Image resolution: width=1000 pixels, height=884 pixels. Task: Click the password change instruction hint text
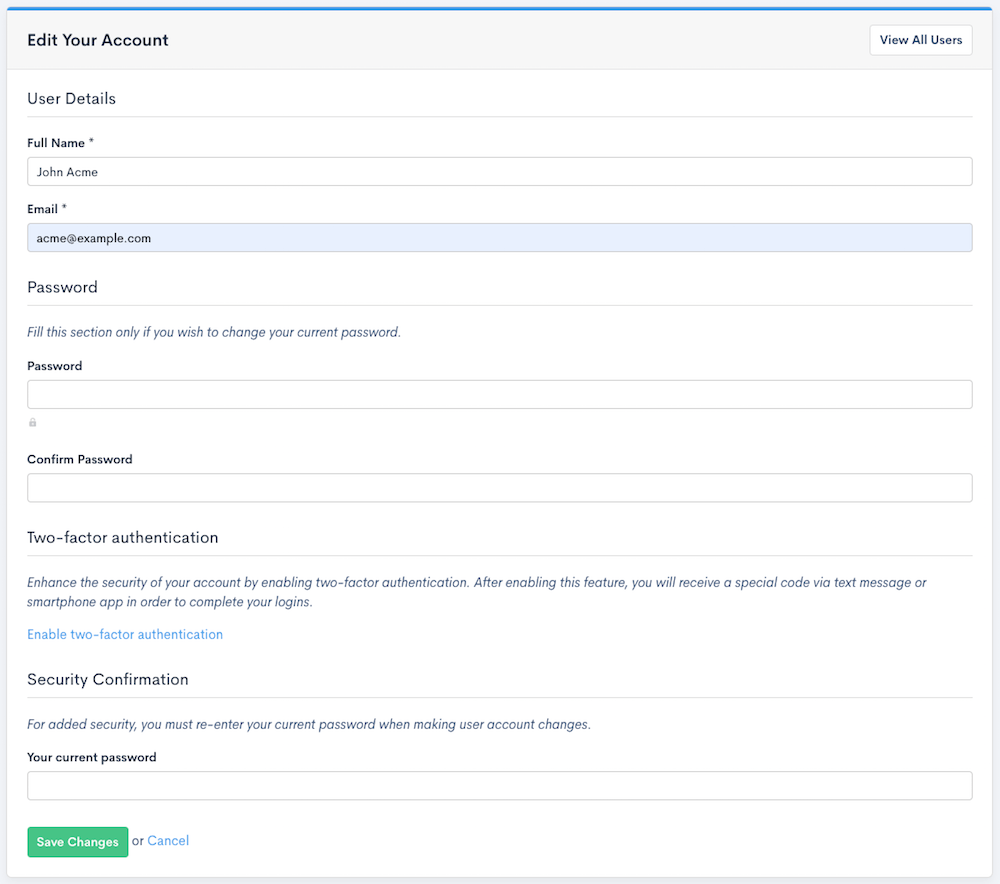[214, 332]
